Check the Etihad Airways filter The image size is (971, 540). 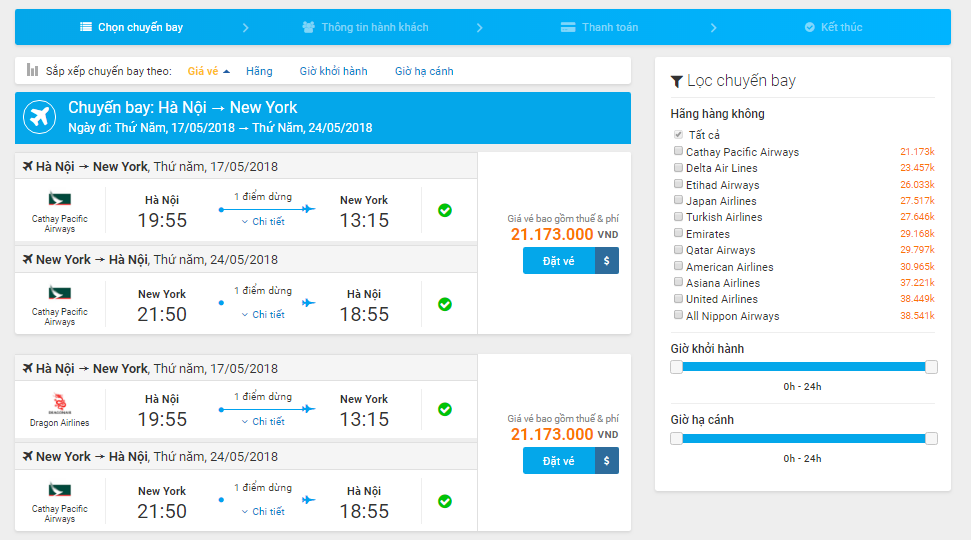point(679,184)
